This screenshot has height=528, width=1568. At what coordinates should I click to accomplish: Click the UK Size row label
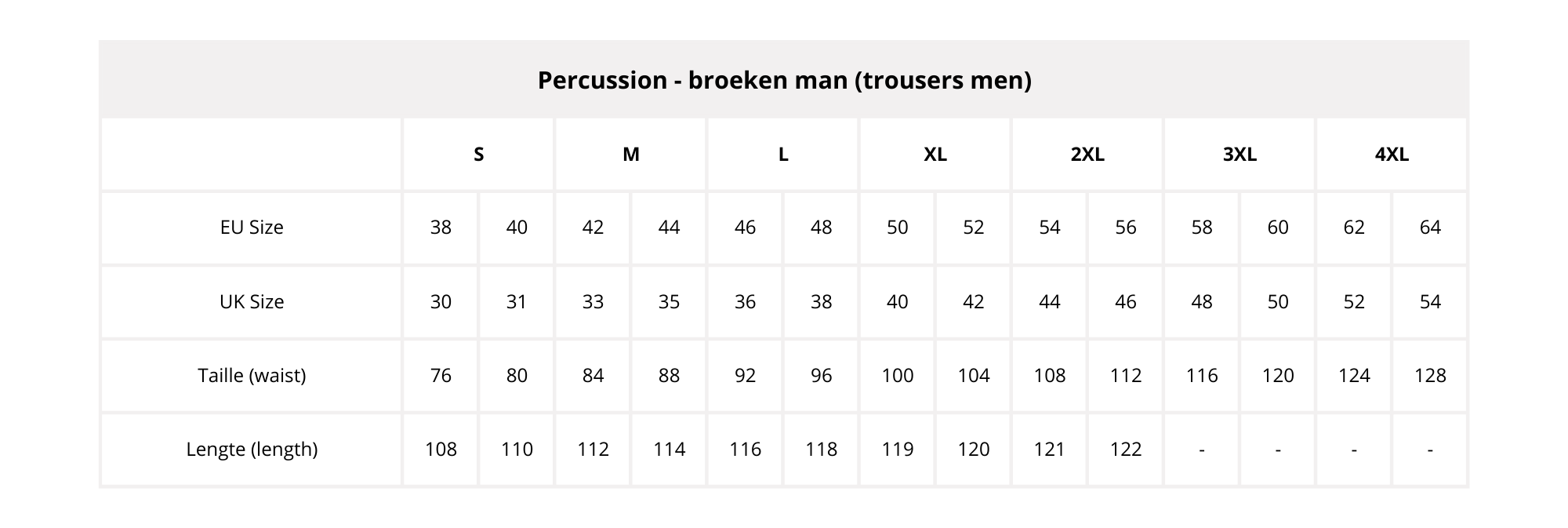point(252,301)
